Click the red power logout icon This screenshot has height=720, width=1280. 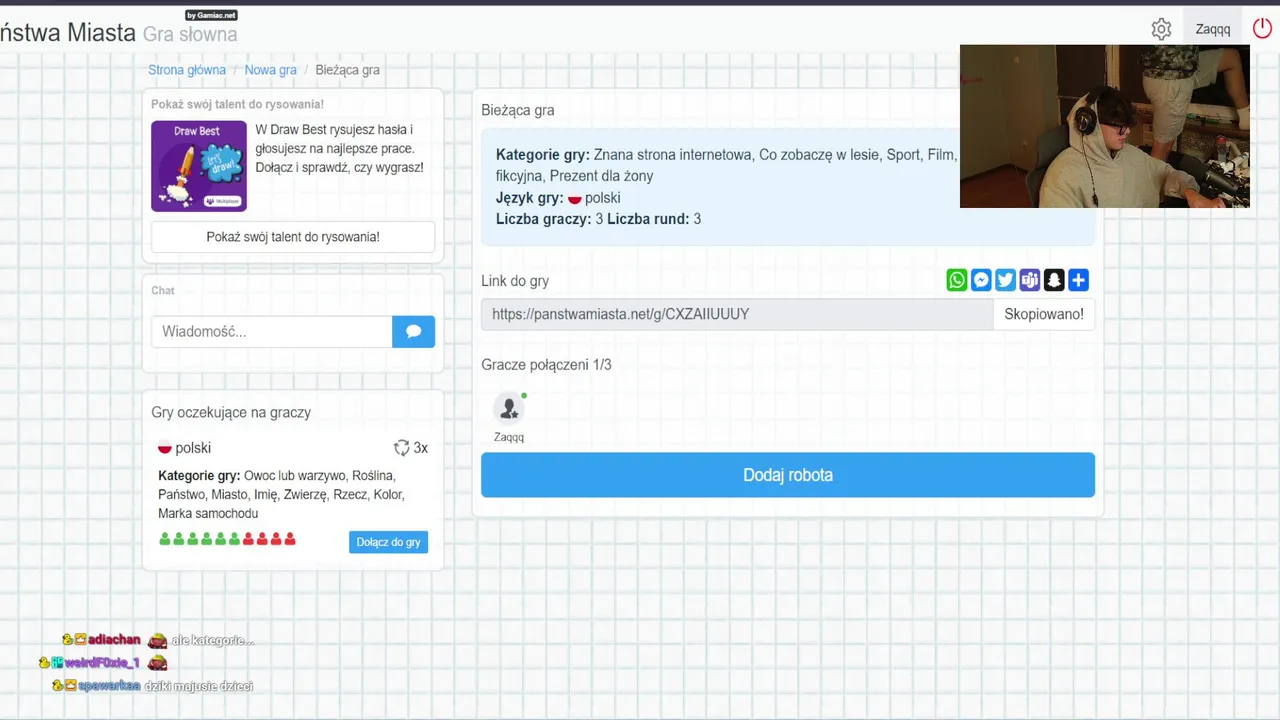[1263, 29]
